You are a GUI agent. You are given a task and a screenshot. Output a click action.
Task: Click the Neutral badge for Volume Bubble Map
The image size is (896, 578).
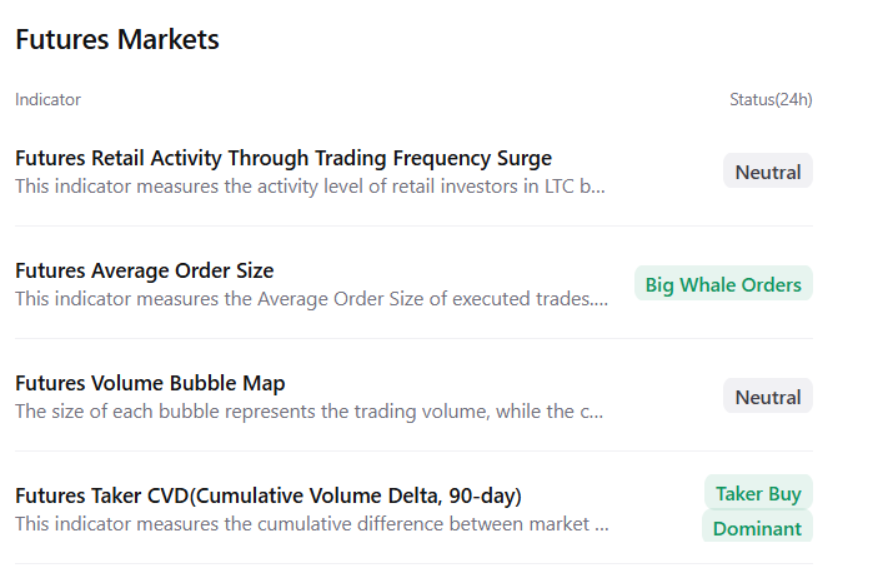pyautogui.click(x=767, y=397)
